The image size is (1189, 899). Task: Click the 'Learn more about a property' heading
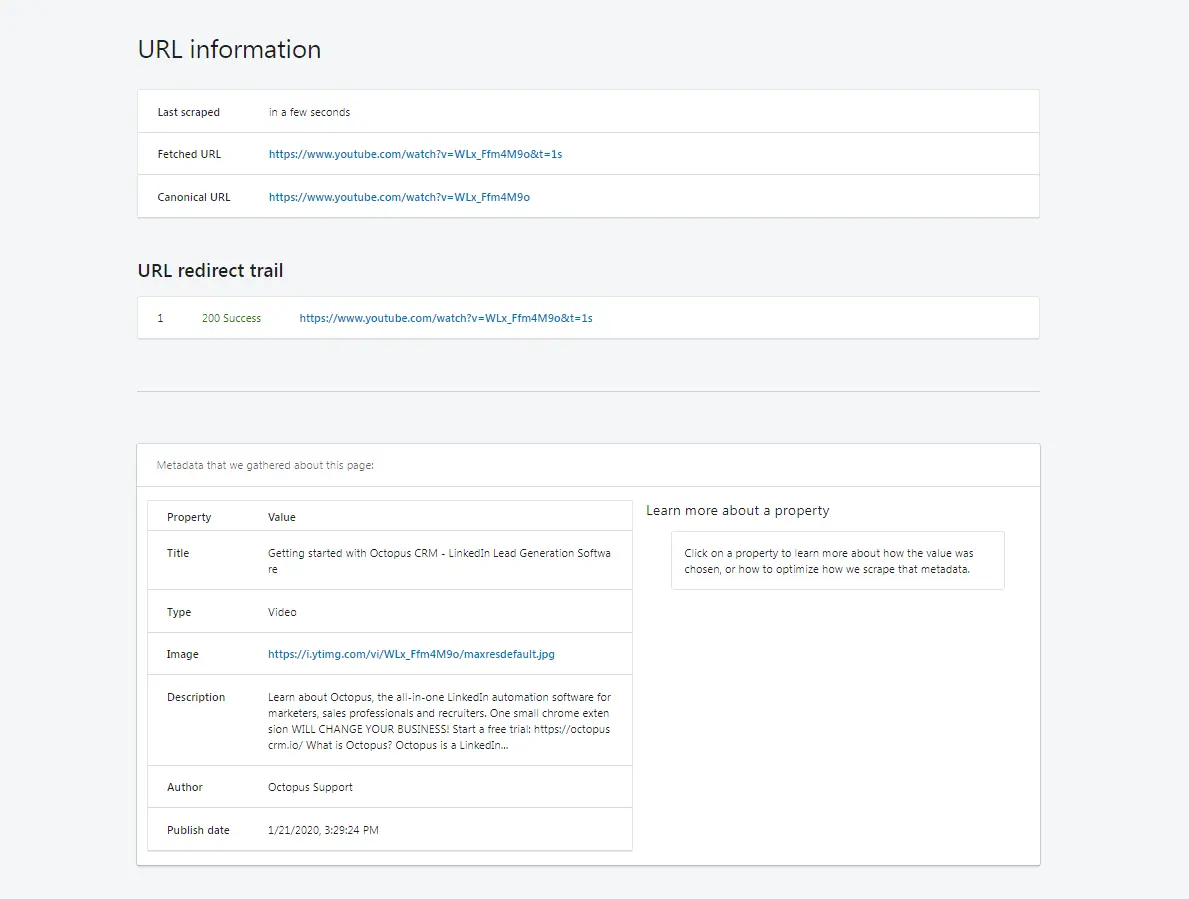pos(738,510)
